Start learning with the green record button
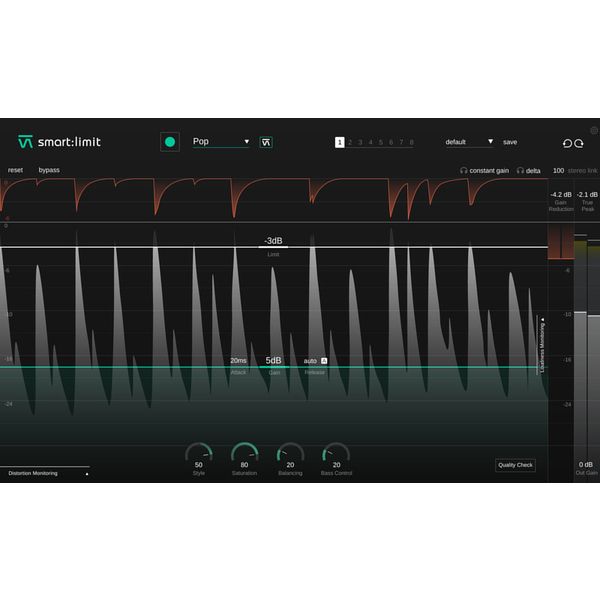600x600 pixels. pyautogui.click(x=170, y=142)
